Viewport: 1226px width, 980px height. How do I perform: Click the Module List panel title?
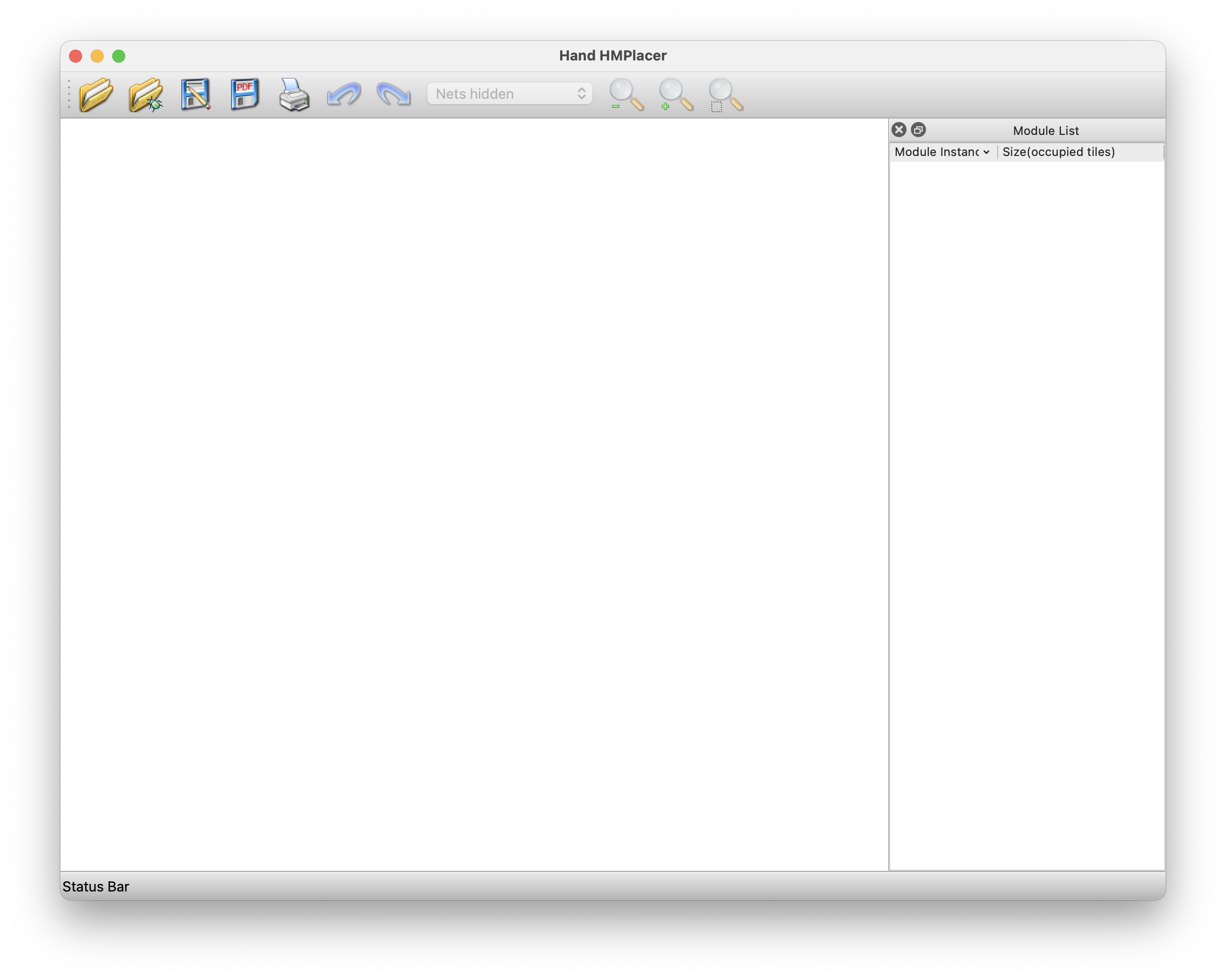click(x=1045, y=131)
